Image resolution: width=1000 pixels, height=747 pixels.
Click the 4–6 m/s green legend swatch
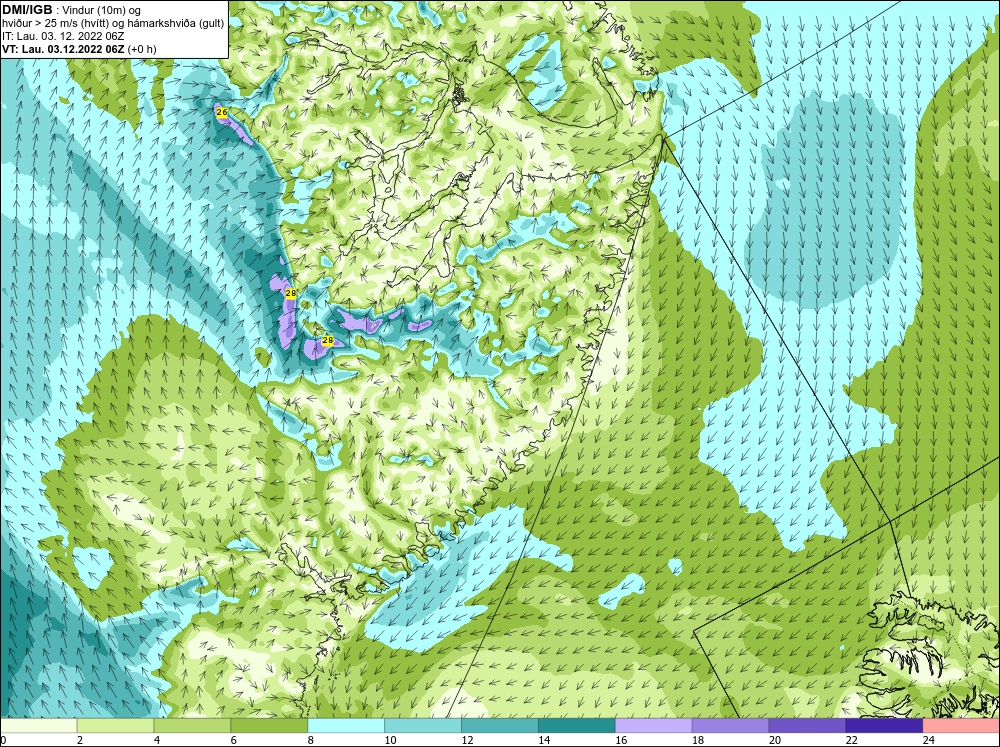(x=192, y=726)
